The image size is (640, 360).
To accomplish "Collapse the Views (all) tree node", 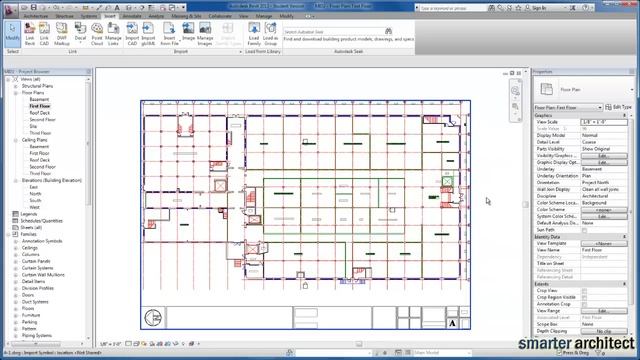I will [9, 79].
